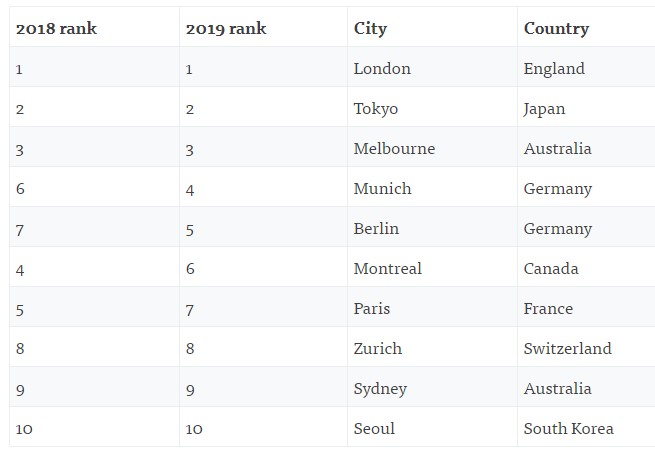Image resolution: width=655 pixels, height=456 pixels.
Task: Select the Munich city cell
Action: (x=382, y=189)
